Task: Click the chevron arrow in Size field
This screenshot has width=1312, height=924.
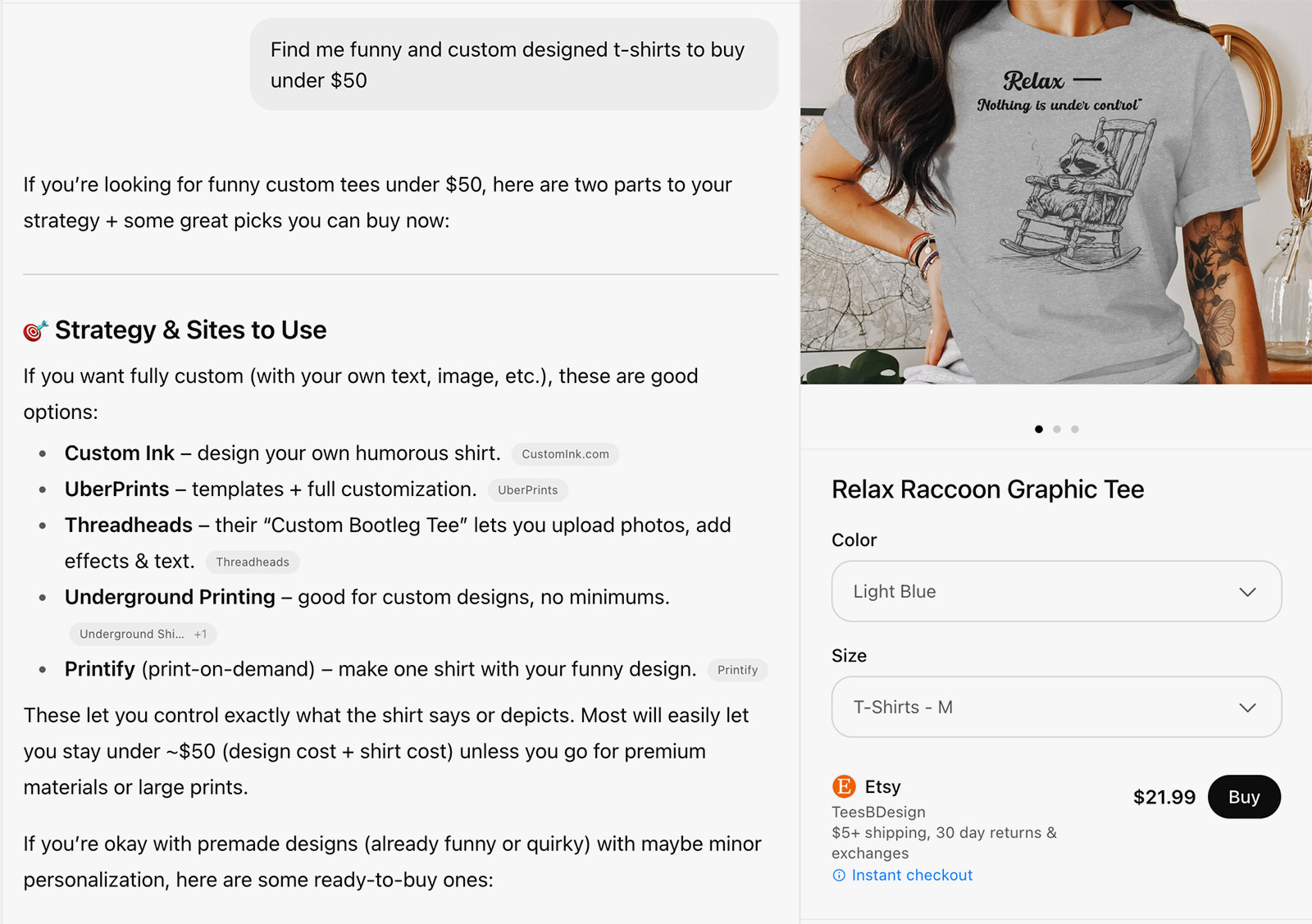Action: (1247, 708)
